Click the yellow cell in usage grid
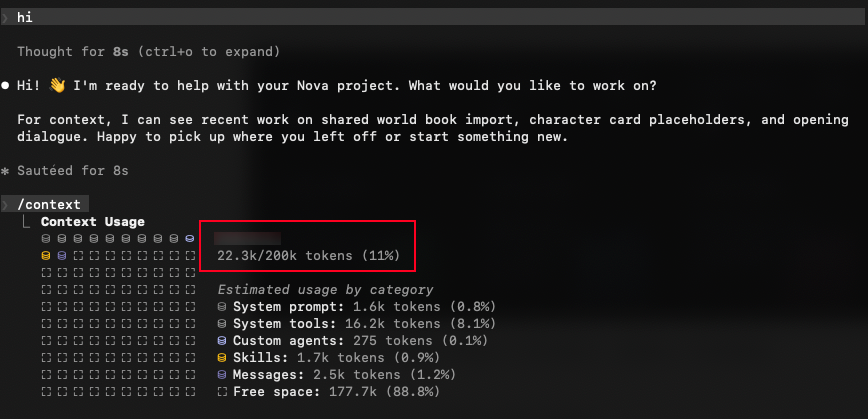 [x=46, y=256]
